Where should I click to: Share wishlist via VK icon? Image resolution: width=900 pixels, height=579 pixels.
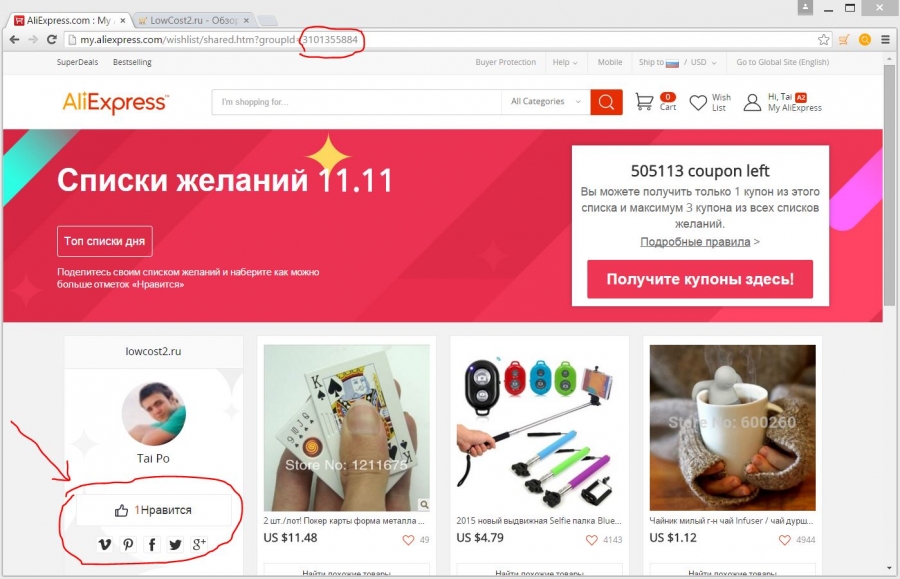104,543
